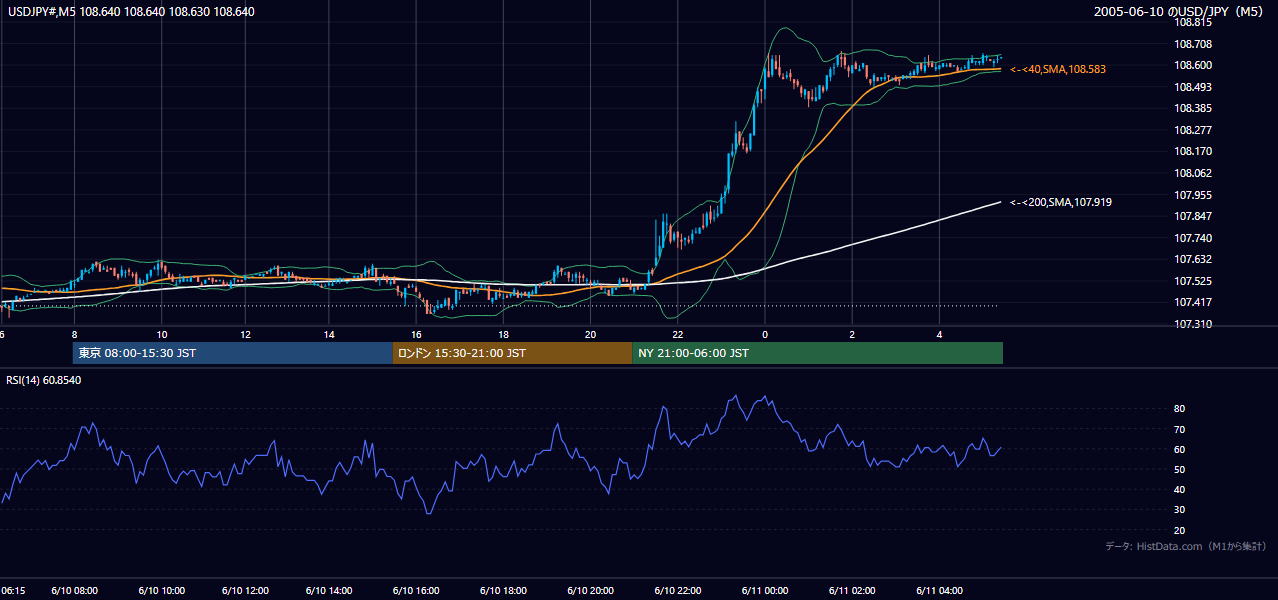Click the ロンドン 15:30-21:00 JST session bar
Viewport: 1278px width, 600px height.
coord(512,353)
